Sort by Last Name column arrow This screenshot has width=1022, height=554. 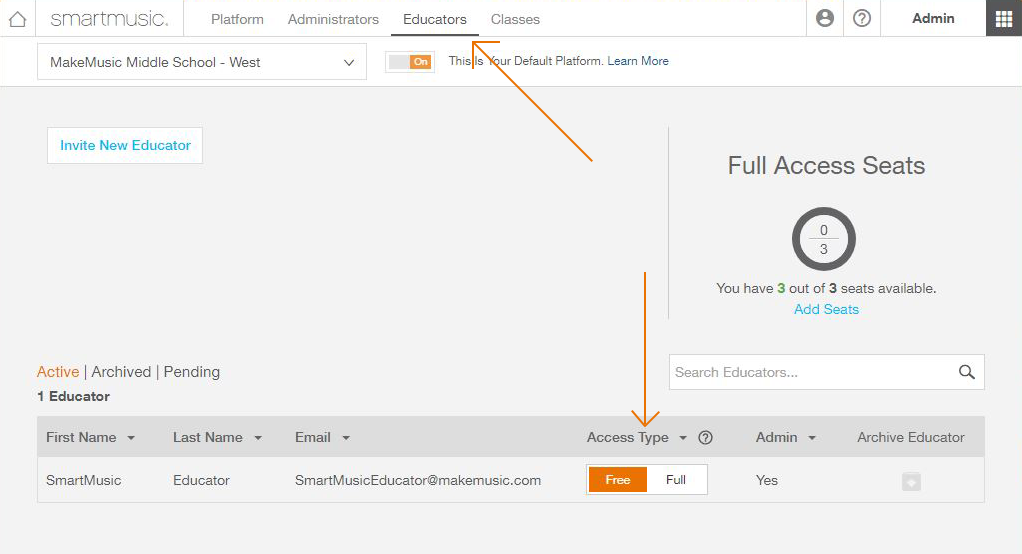pyautogui.click(x=258, y=438)
